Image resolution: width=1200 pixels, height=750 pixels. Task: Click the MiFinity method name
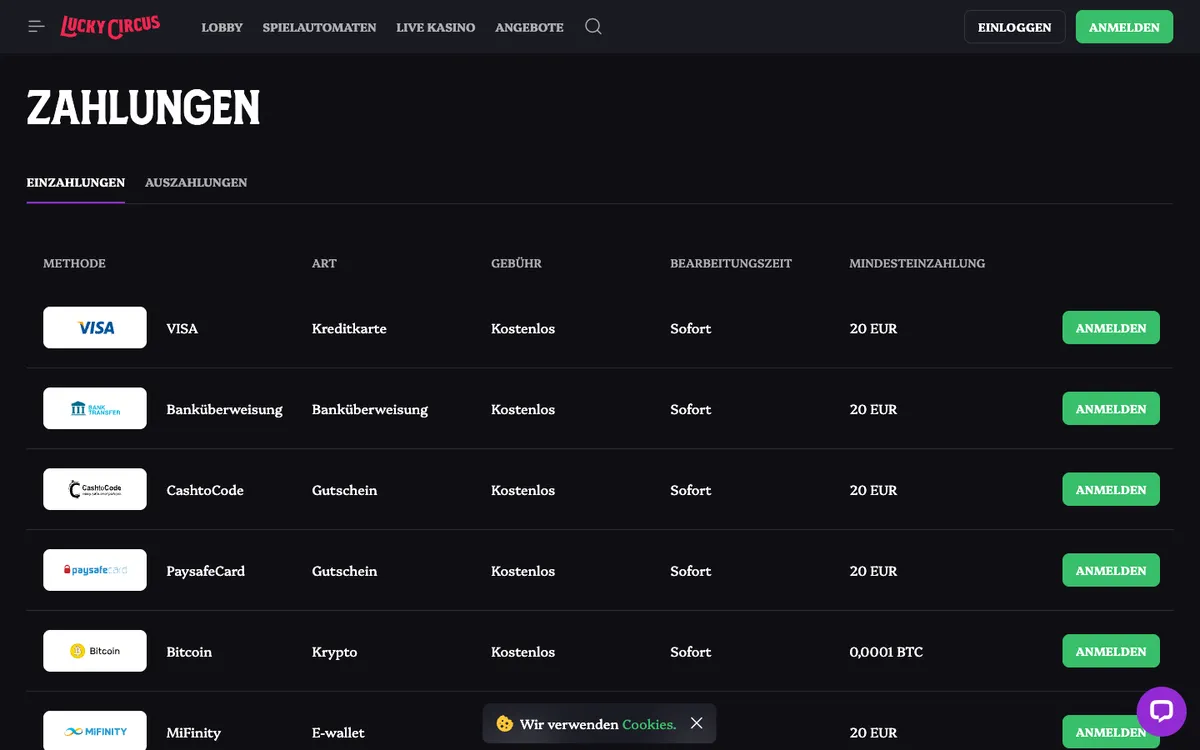coord(194,733)
